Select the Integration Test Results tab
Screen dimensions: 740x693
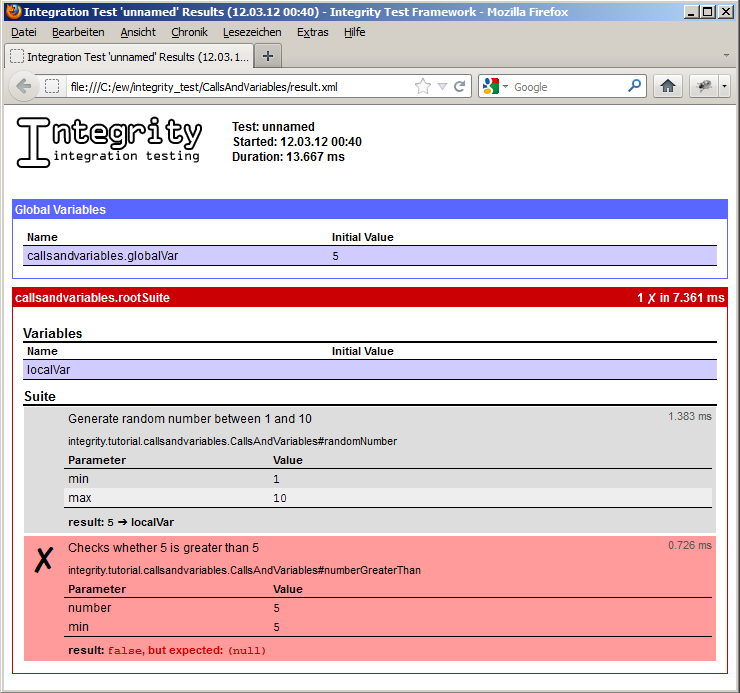(x=130, y=56)
